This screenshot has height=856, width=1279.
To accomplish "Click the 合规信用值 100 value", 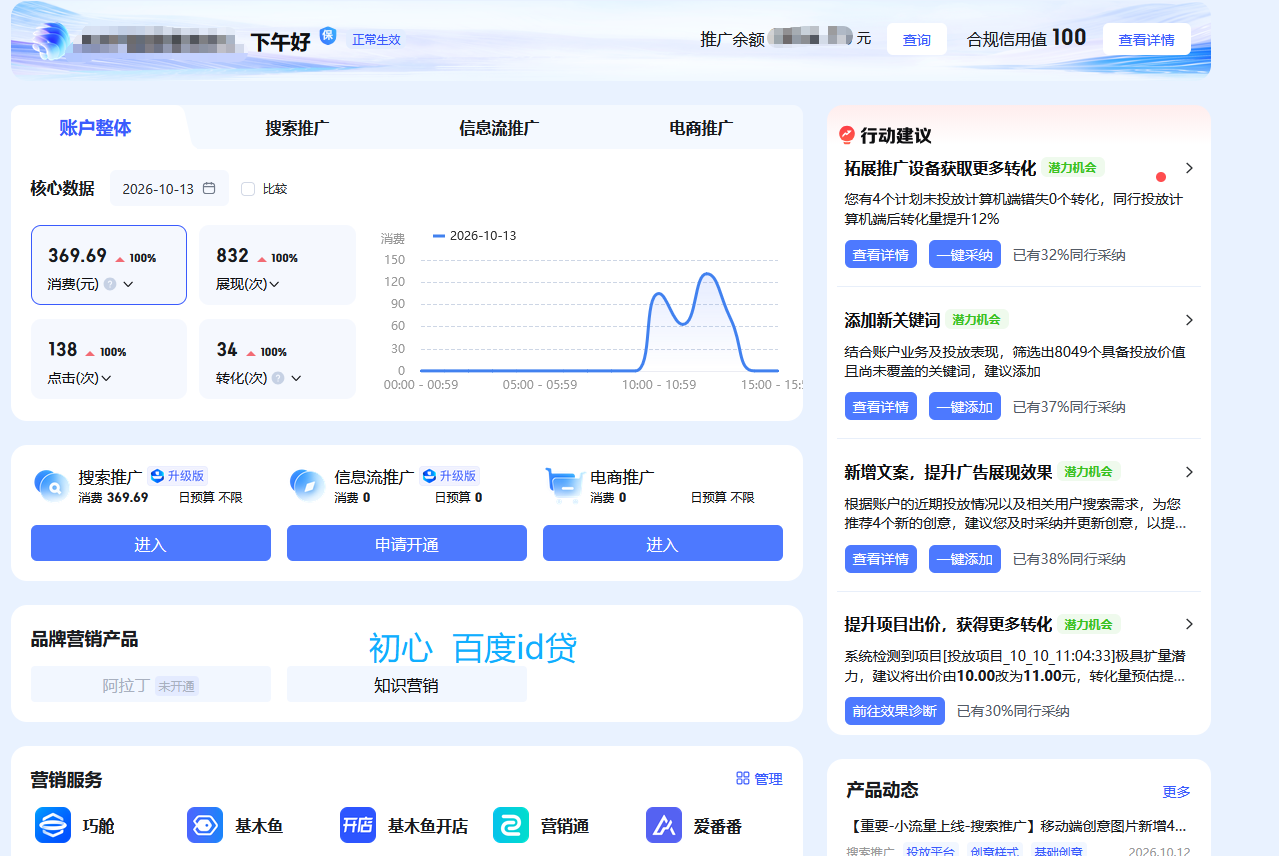I will point(1069,38).
